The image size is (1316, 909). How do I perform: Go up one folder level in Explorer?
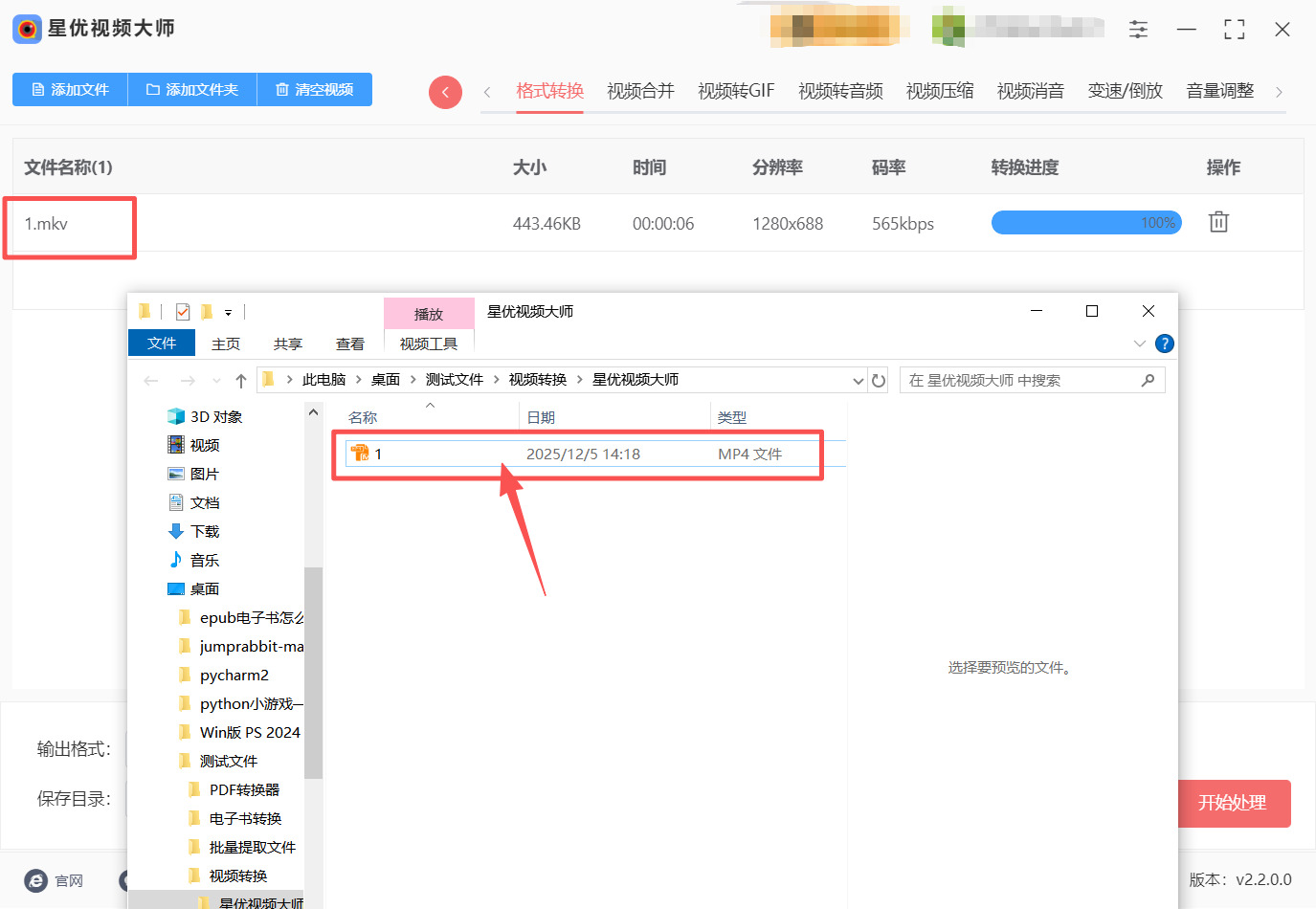click(240, 380)
